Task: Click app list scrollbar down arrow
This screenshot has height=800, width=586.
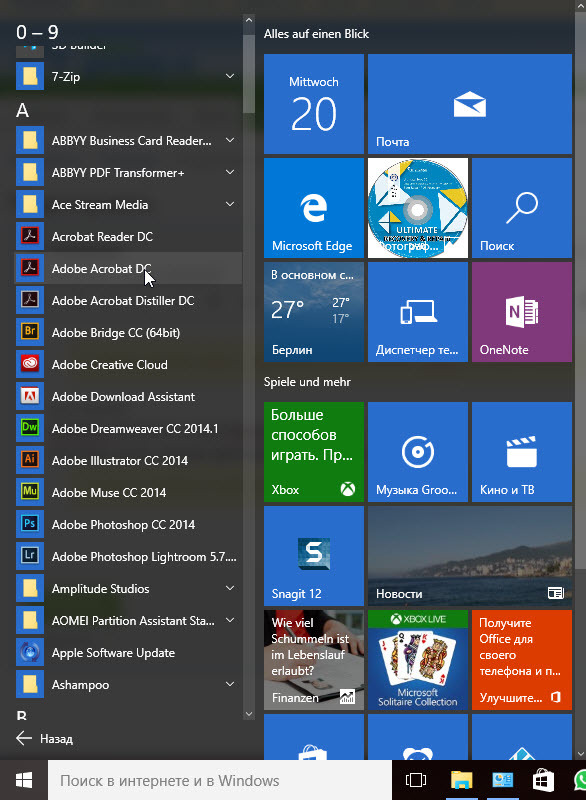Action: [x=249, y=714]
